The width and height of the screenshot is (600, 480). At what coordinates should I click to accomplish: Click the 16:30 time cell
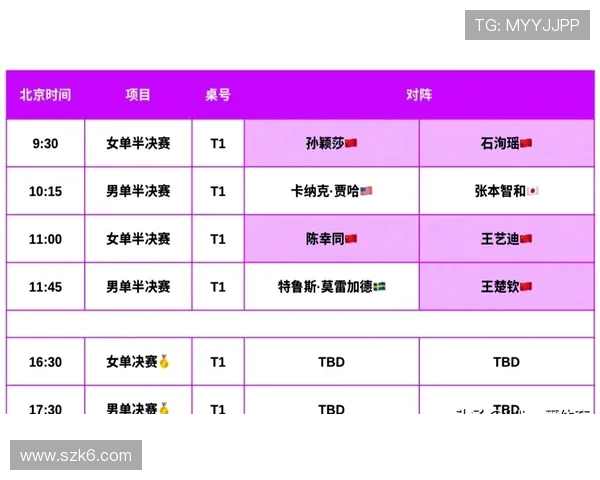tap(45, 362)
